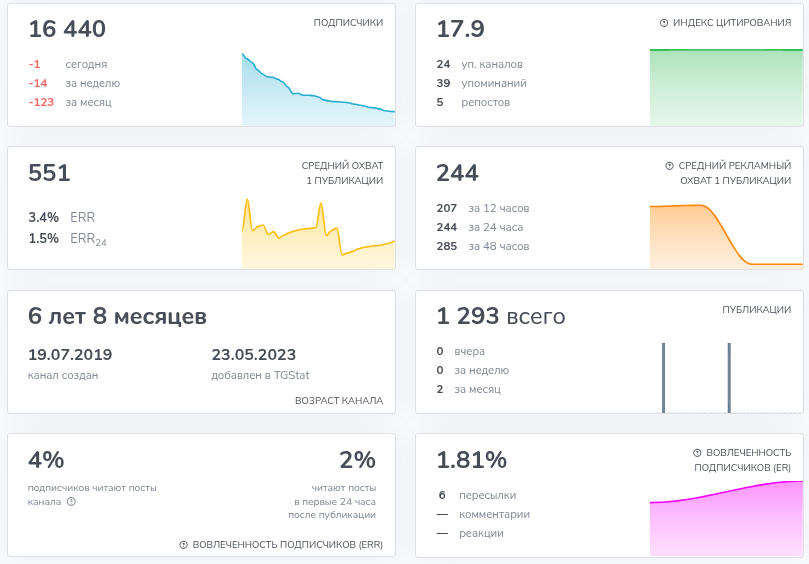This screenshot has height=564, width=809.
Task: Click help icon beside Вовлеченность подписчиков (ERR)
Action: click(183, 545)
